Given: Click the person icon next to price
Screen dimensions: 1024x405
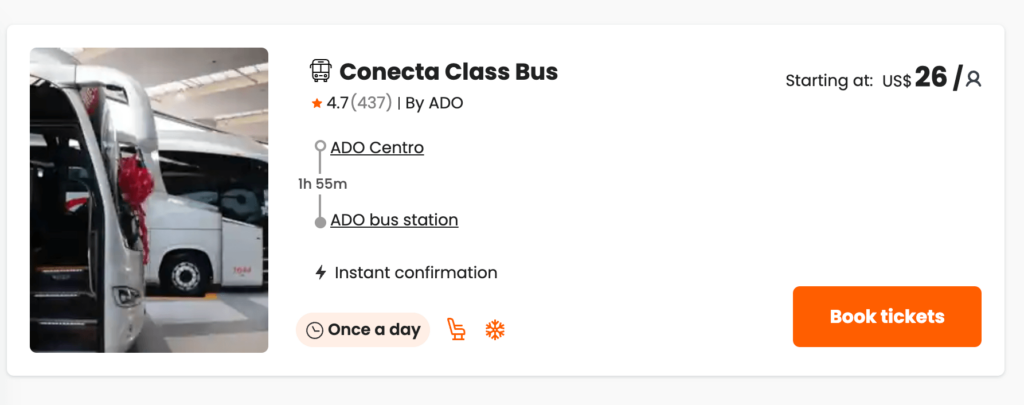Looking at the screenshot, I should pos(973,80).
